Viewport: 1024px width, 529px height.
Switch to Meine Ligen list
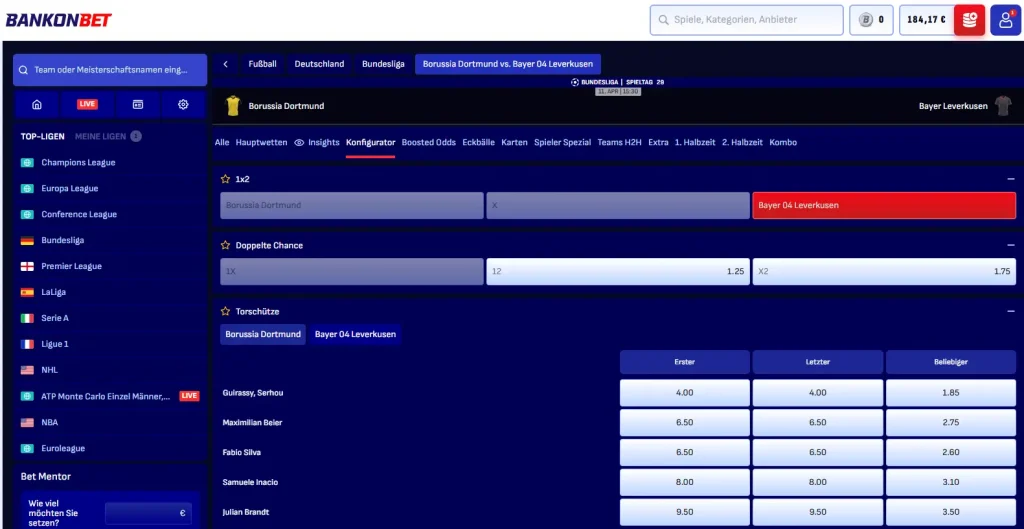click(99, 136)
